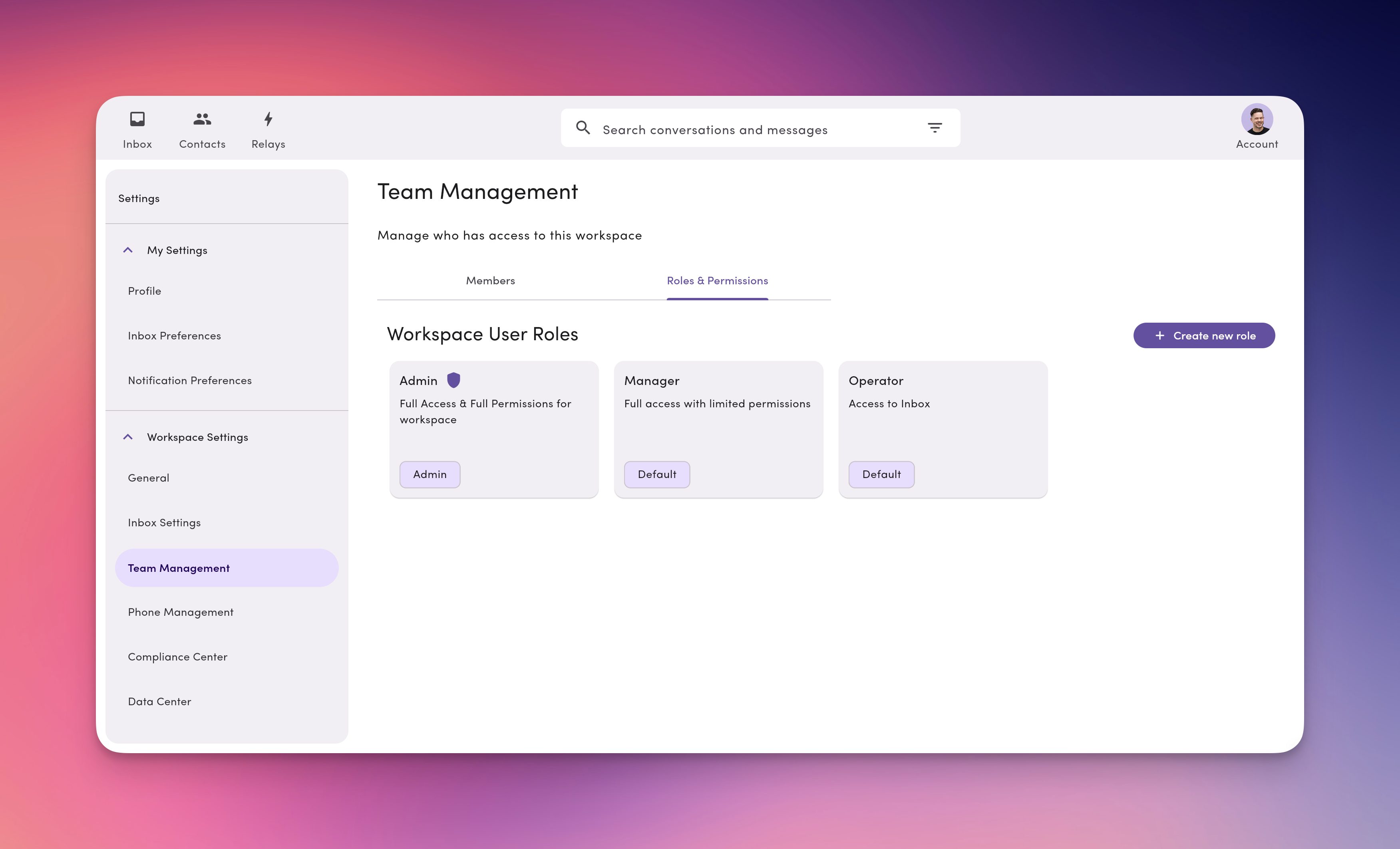Select the Roles & Permissions tab
Viewport: 1400px width, 849px height.
(x=717, y=280)
